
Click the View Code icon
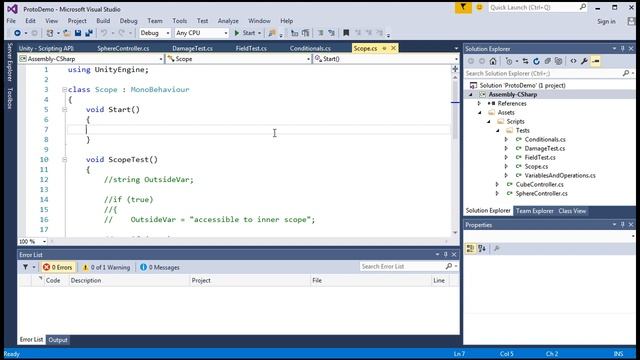(573, 61)
